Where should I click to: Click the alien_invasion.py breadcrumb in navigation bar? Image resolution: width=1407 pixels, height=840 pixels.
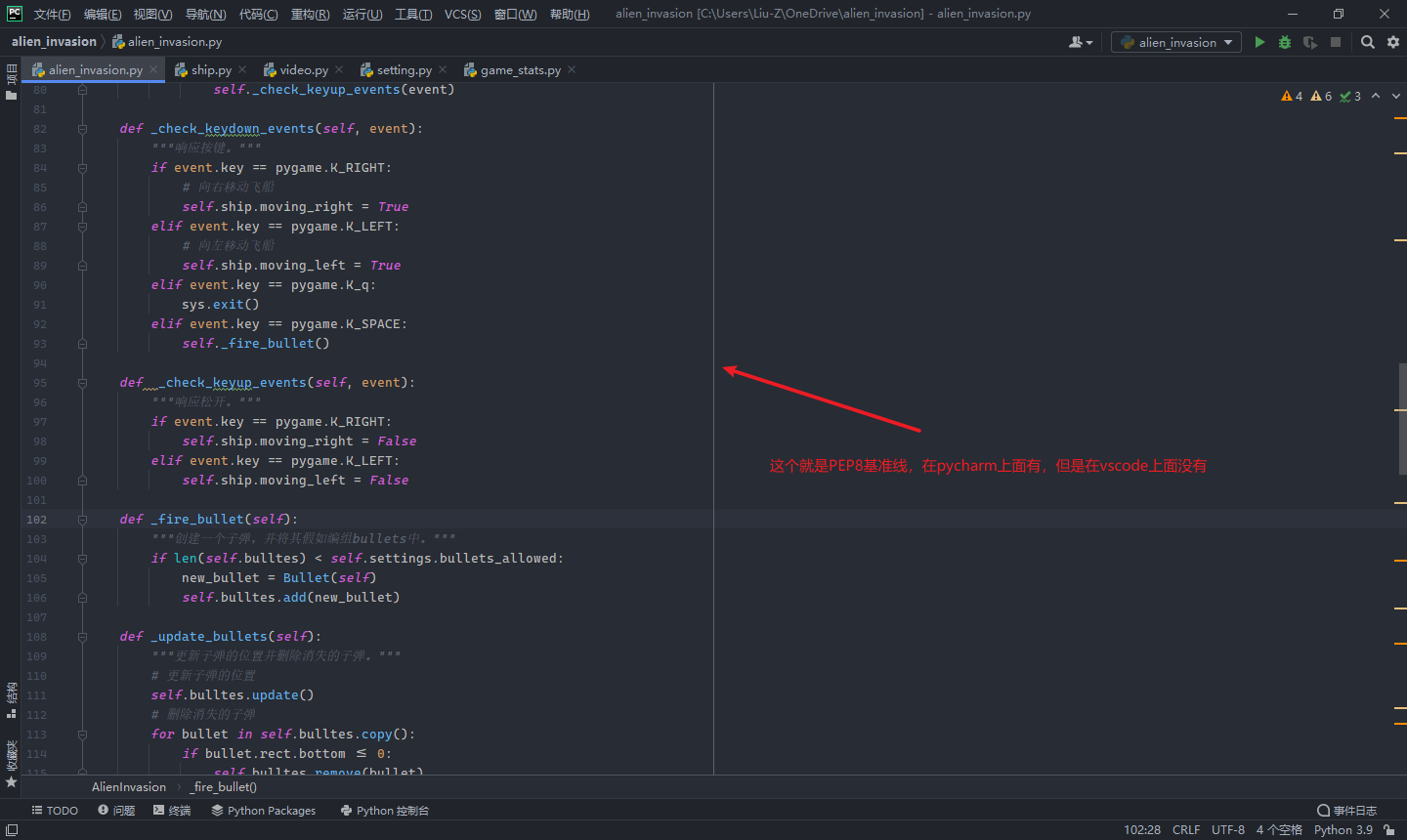click(x=167, y=42)
